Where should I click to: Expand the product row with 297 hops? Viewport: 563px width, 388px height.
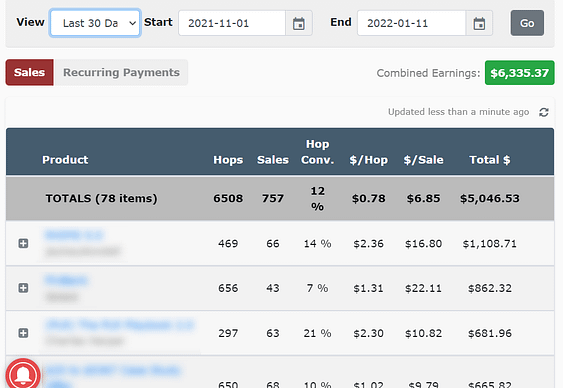click(23, 333)
